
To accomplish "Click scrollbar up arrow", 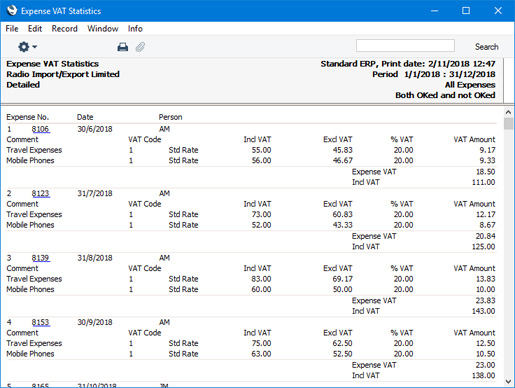I will [x=508, y=112].
